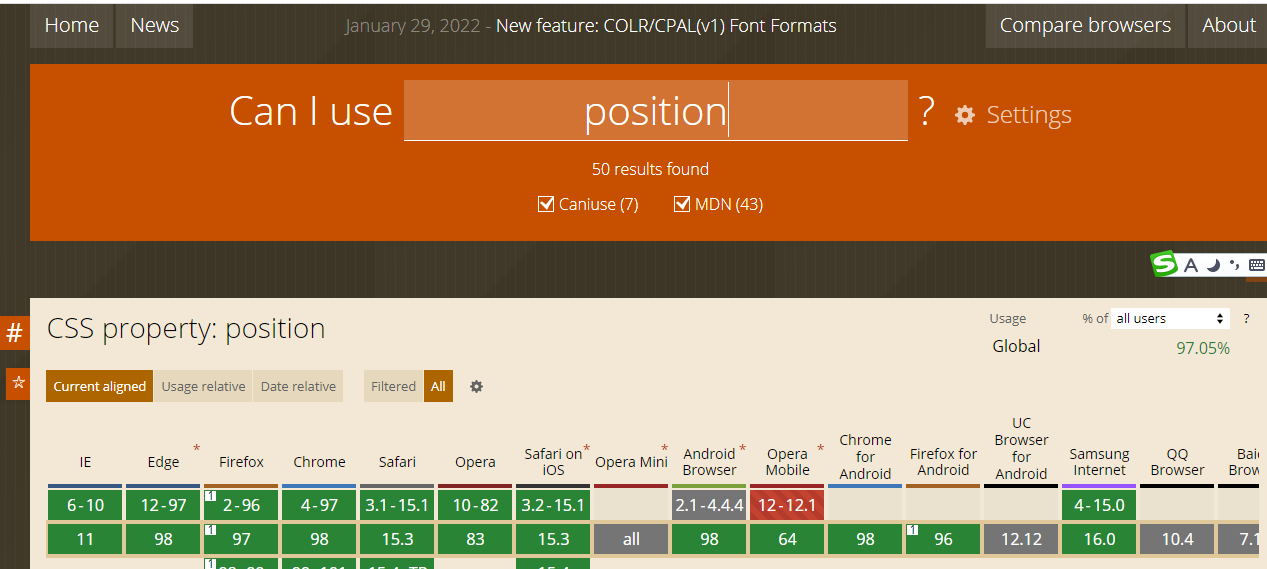Image resolution: width=1267 pixels, height=569 pixels.
Task: Click the Safari on iOS 3.2-15.1 cell
Action: [553, 505]
